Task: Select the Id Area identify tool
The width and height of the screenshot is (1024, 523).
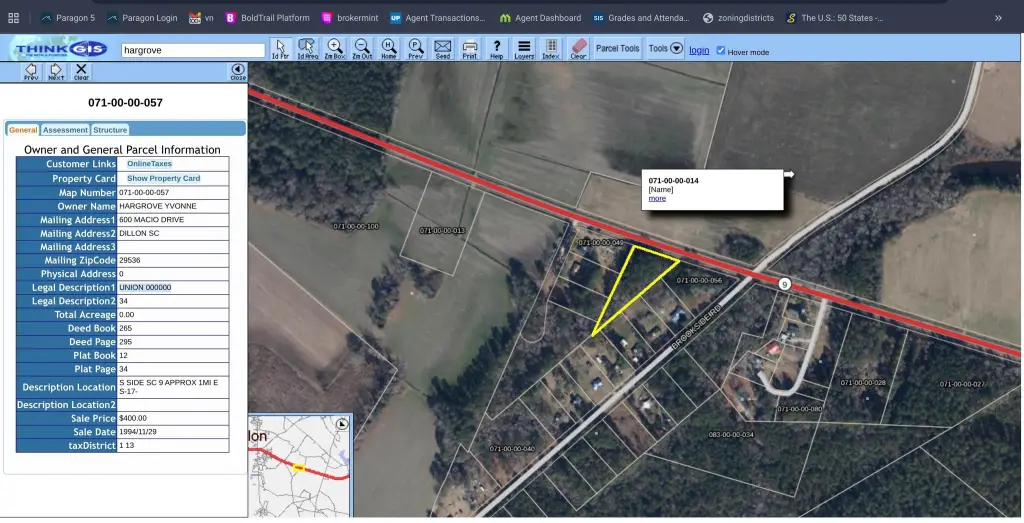Action: click(307, 49)
